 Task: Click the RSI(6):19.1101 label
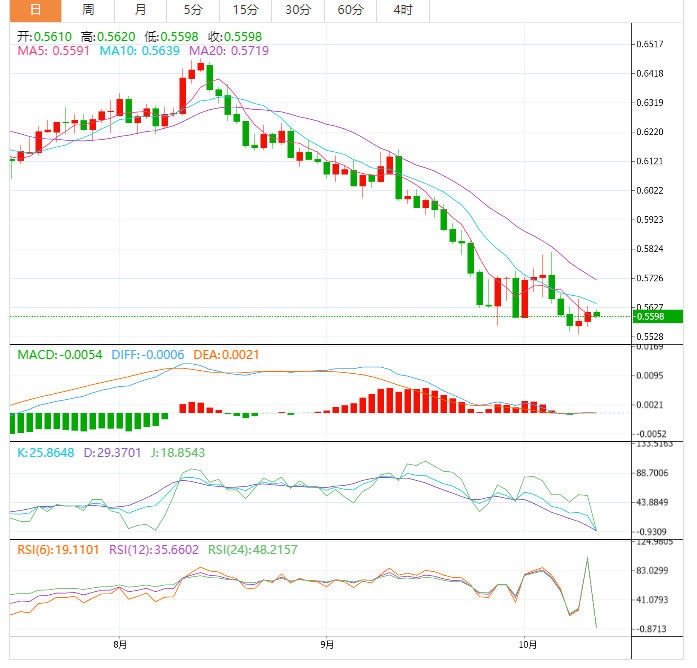point(58,550)
